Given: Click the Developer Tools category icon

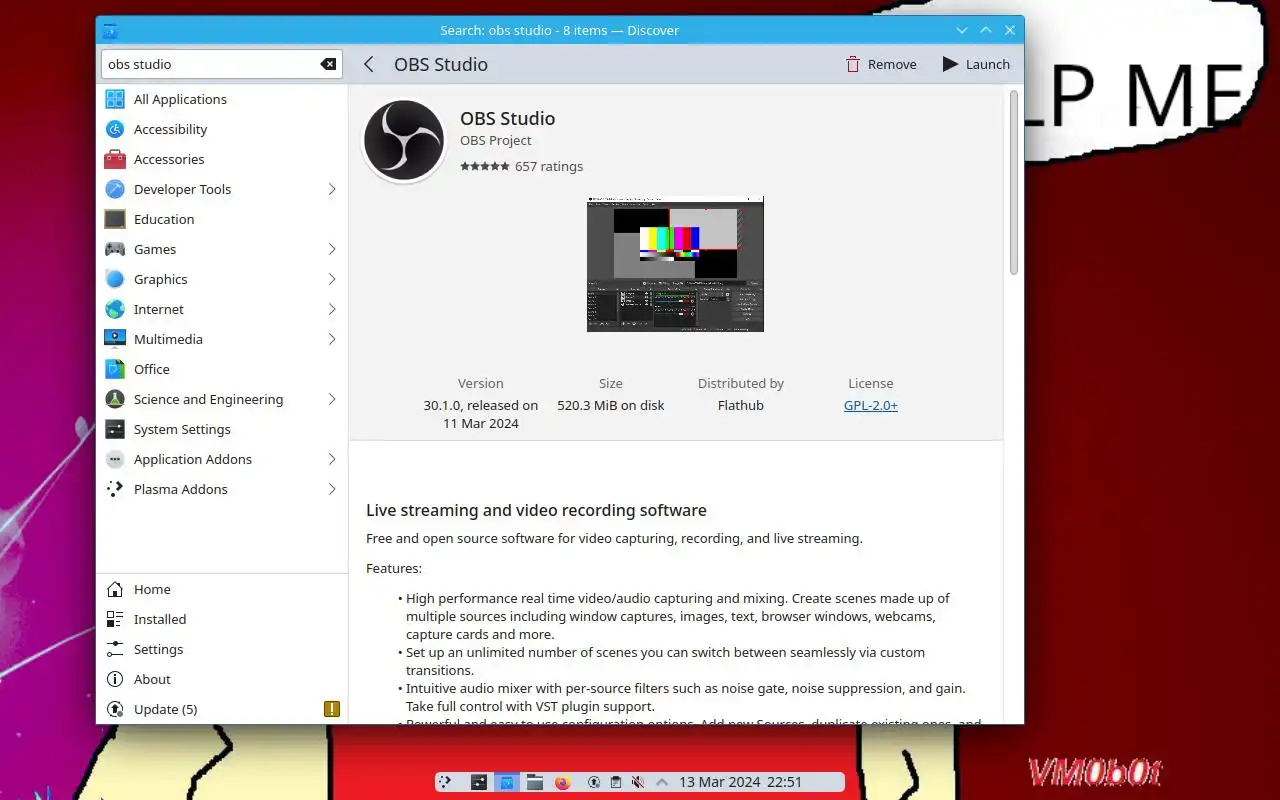Looking at the screenshot, I should (115, 189).
